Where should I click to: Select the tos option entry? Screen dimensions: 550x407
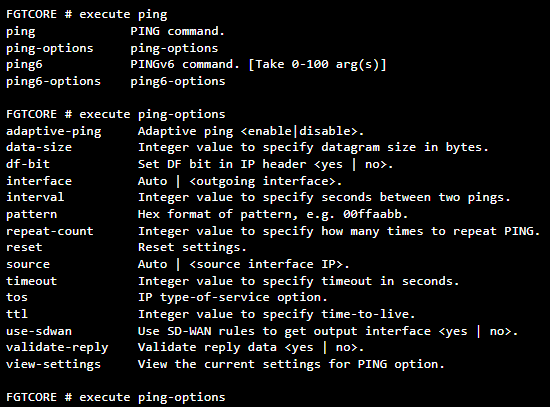pyautogui.click(x=17, y=297)
